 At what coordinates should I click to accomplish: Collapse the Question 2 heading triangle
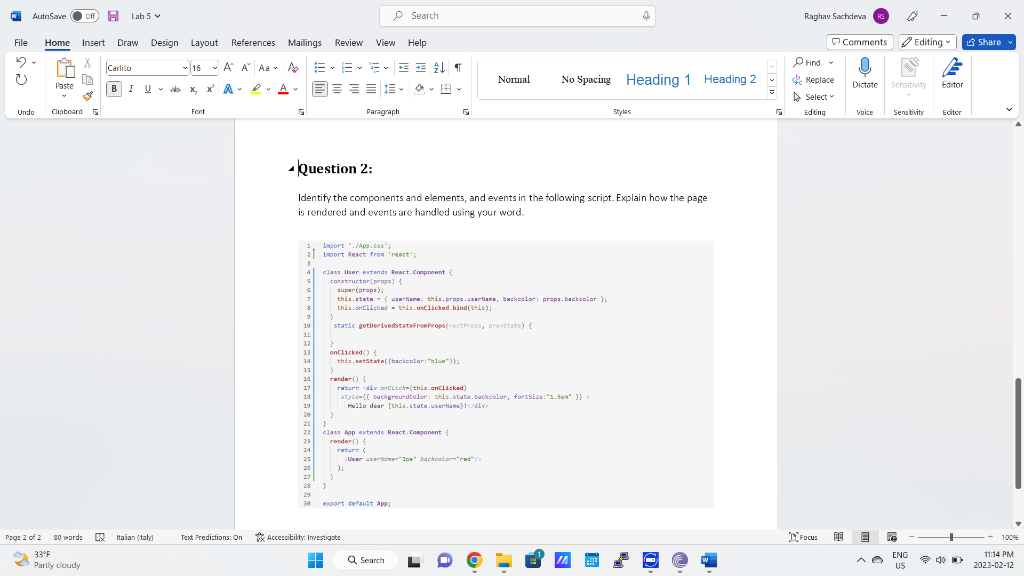coord(291,169)
